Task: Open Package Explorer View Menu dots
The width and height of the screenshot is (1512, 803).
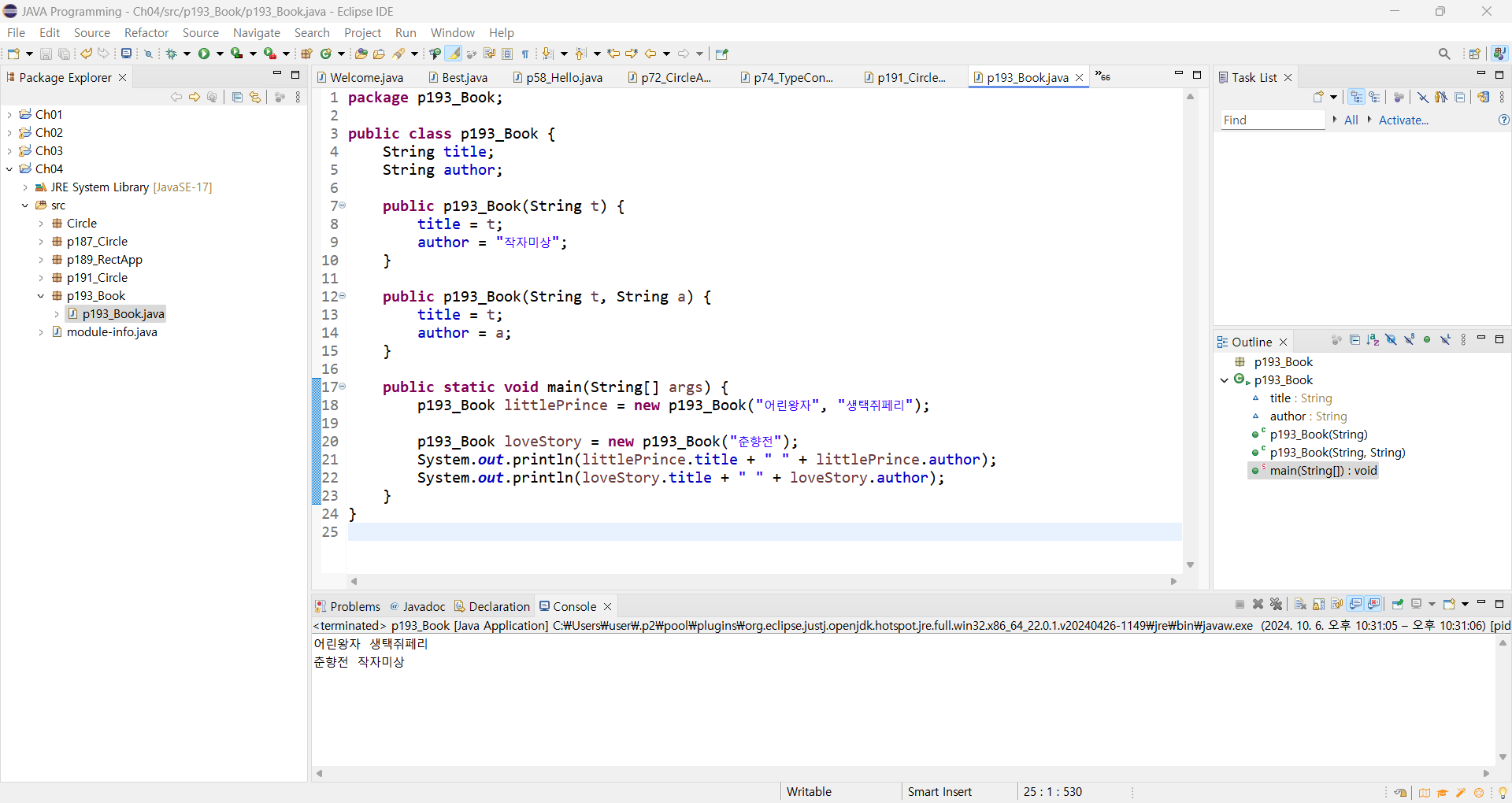Action: pos(298,97)
